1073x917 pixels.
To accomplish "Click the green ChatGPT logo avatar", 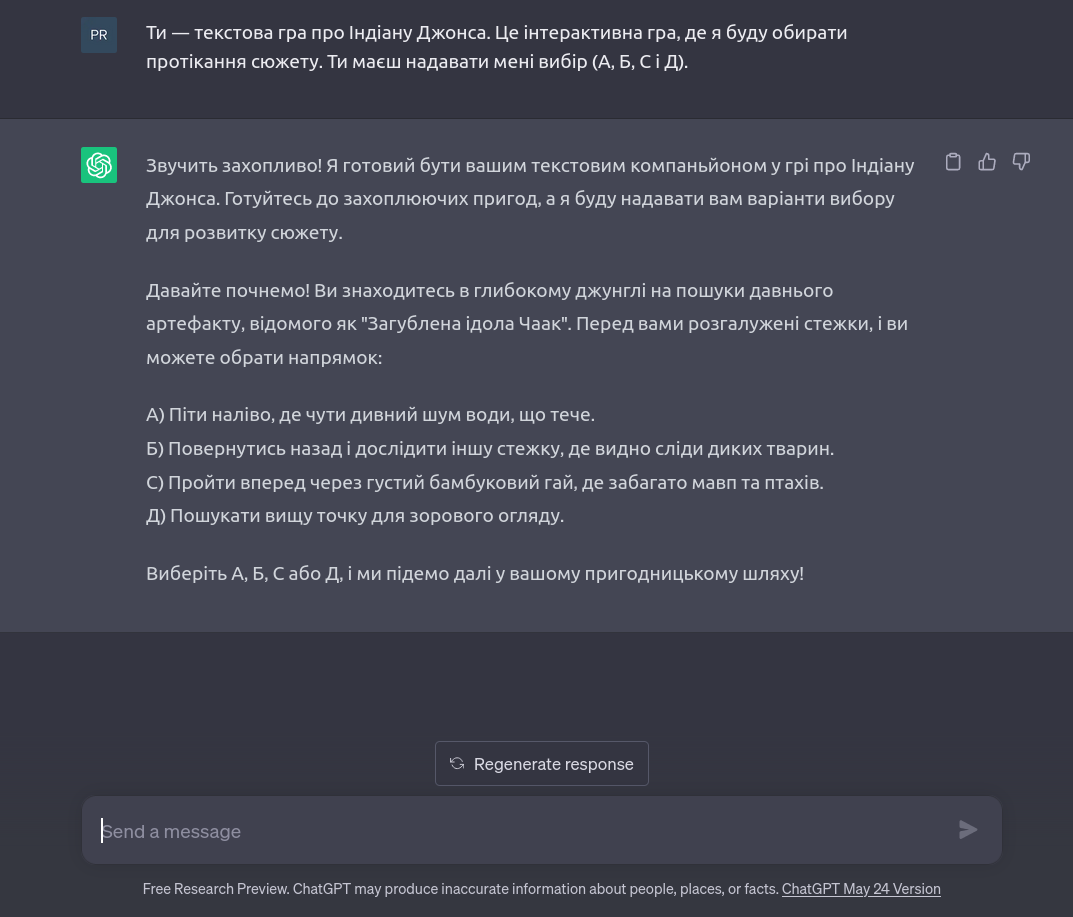I will [99, 165].
